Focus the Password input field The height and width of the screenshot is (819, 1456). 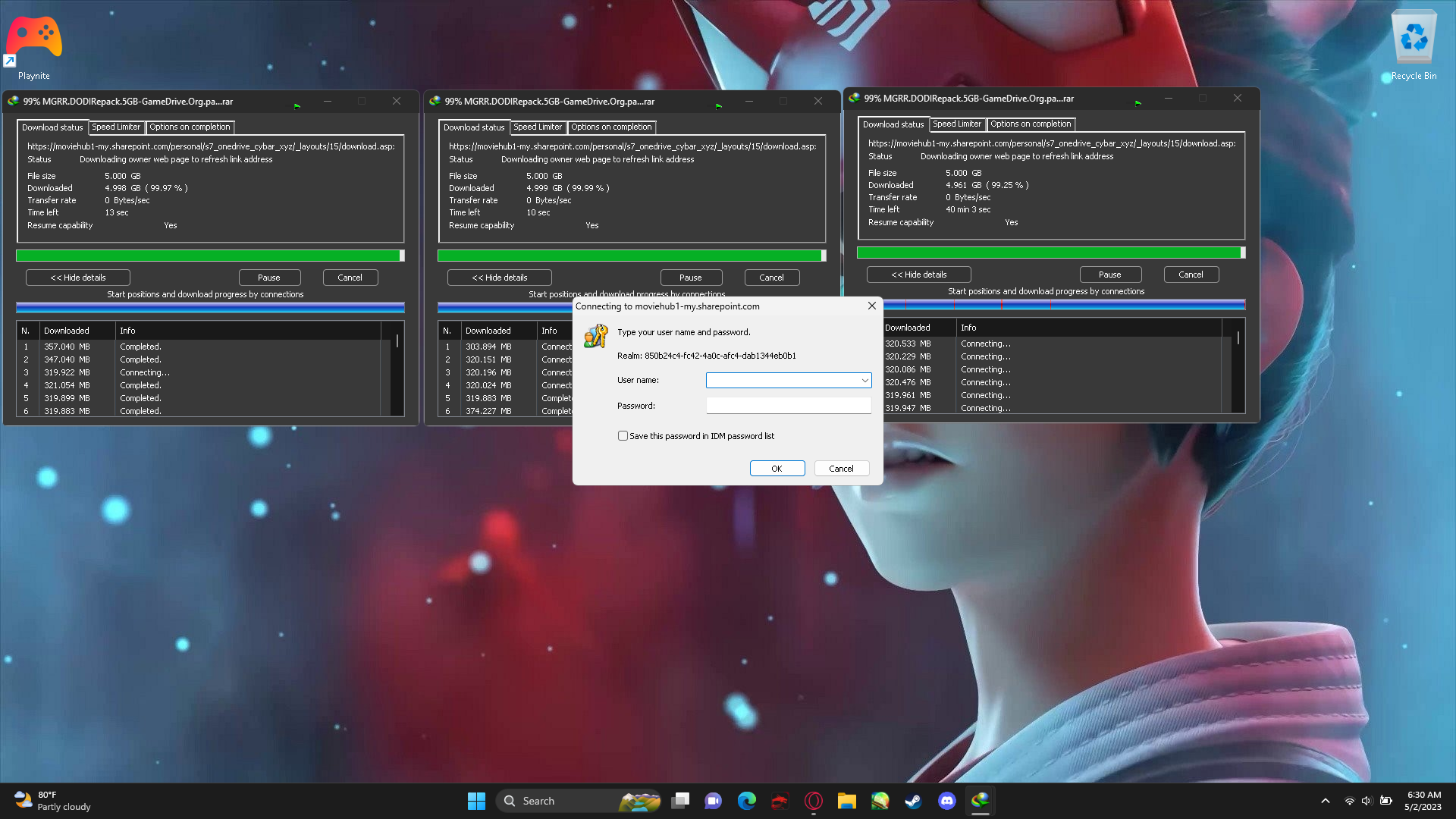[x=789, y=406]
